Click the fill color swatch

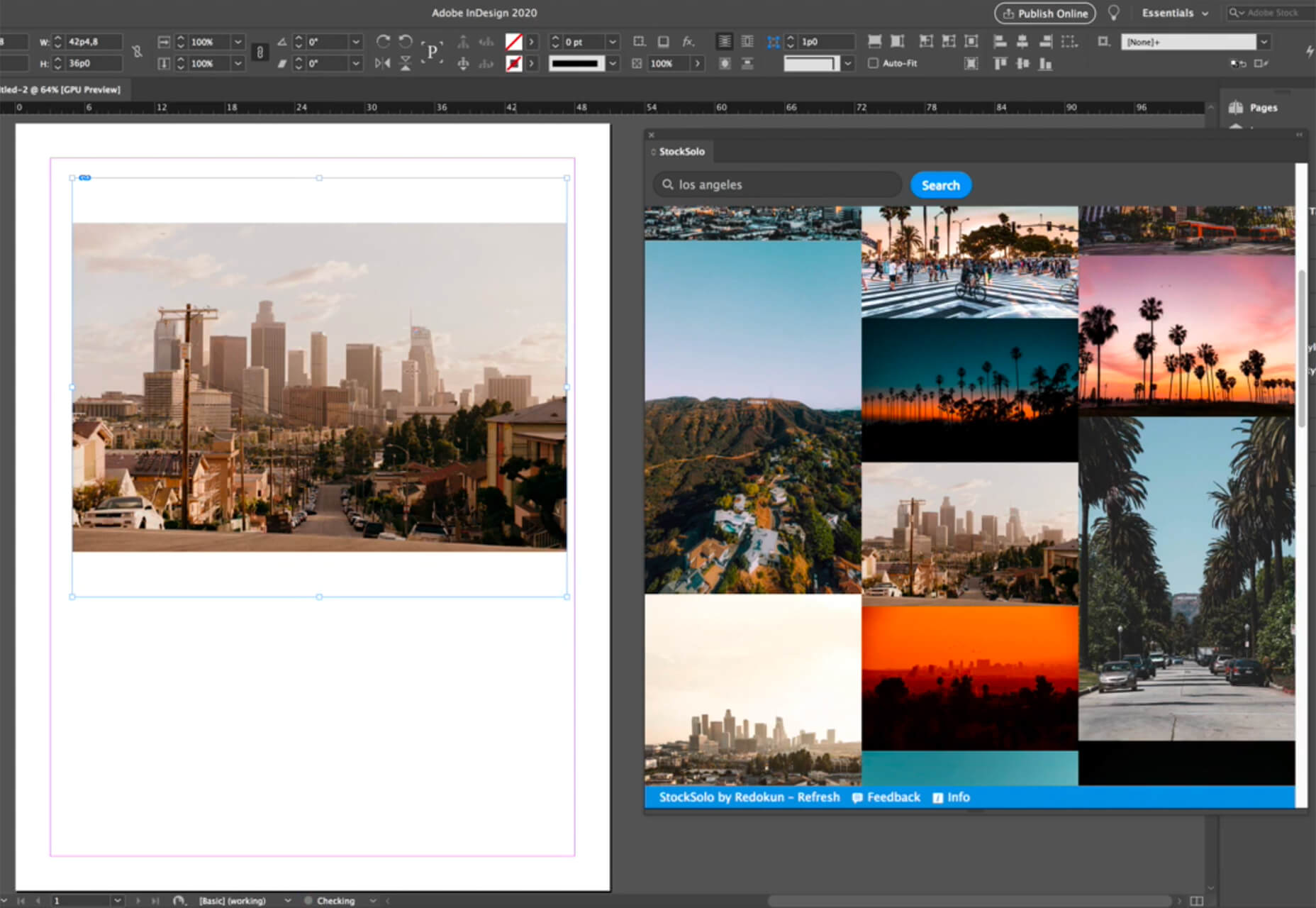(x=513, y=42)
